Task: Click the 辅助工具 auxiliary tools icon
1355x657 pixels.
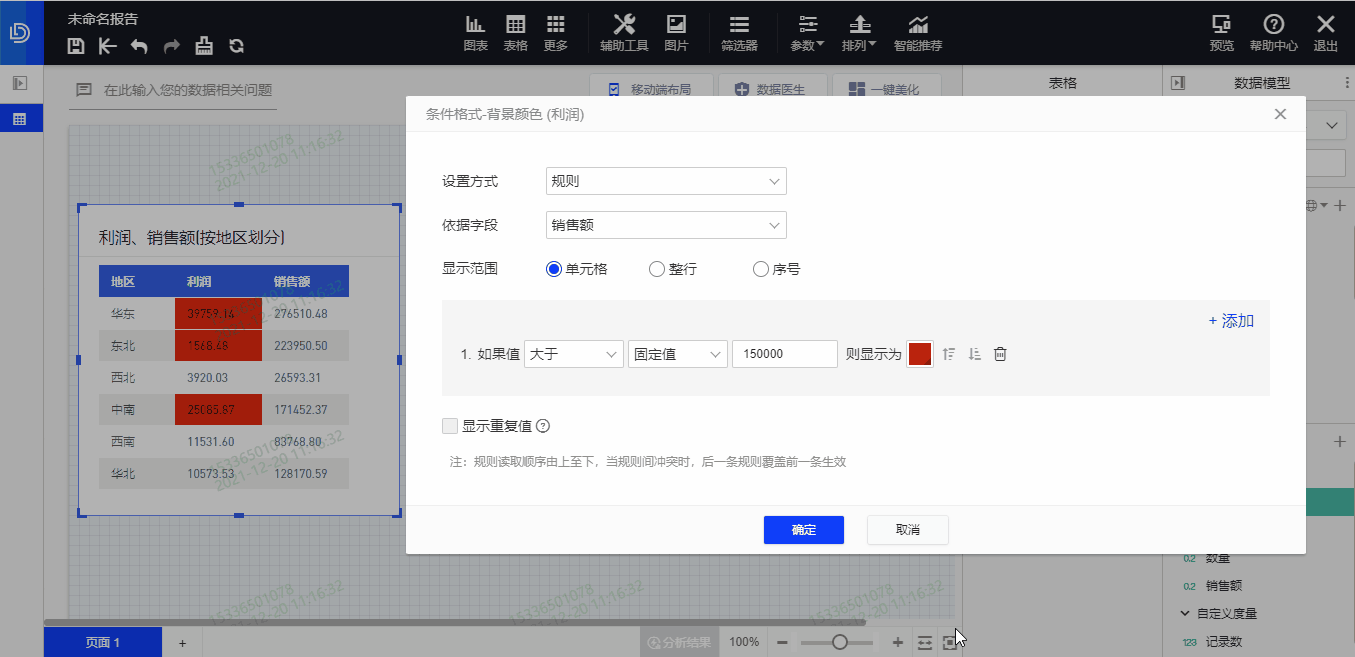Action: (623, 31)
